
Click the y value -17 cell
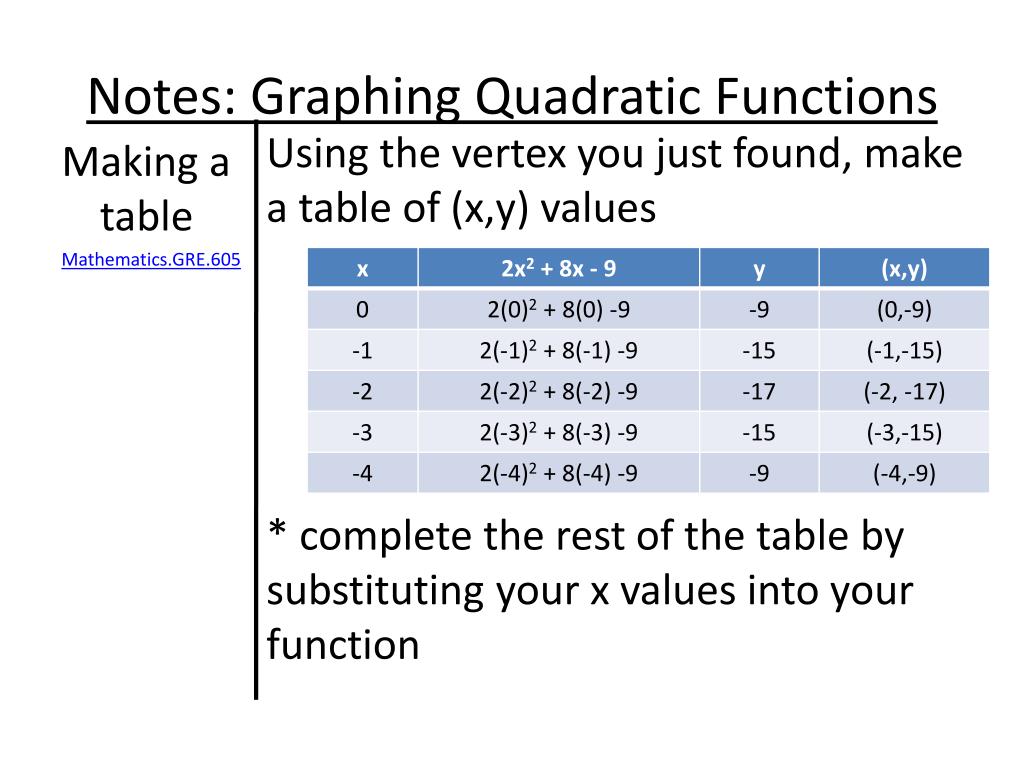coord(759,391)
